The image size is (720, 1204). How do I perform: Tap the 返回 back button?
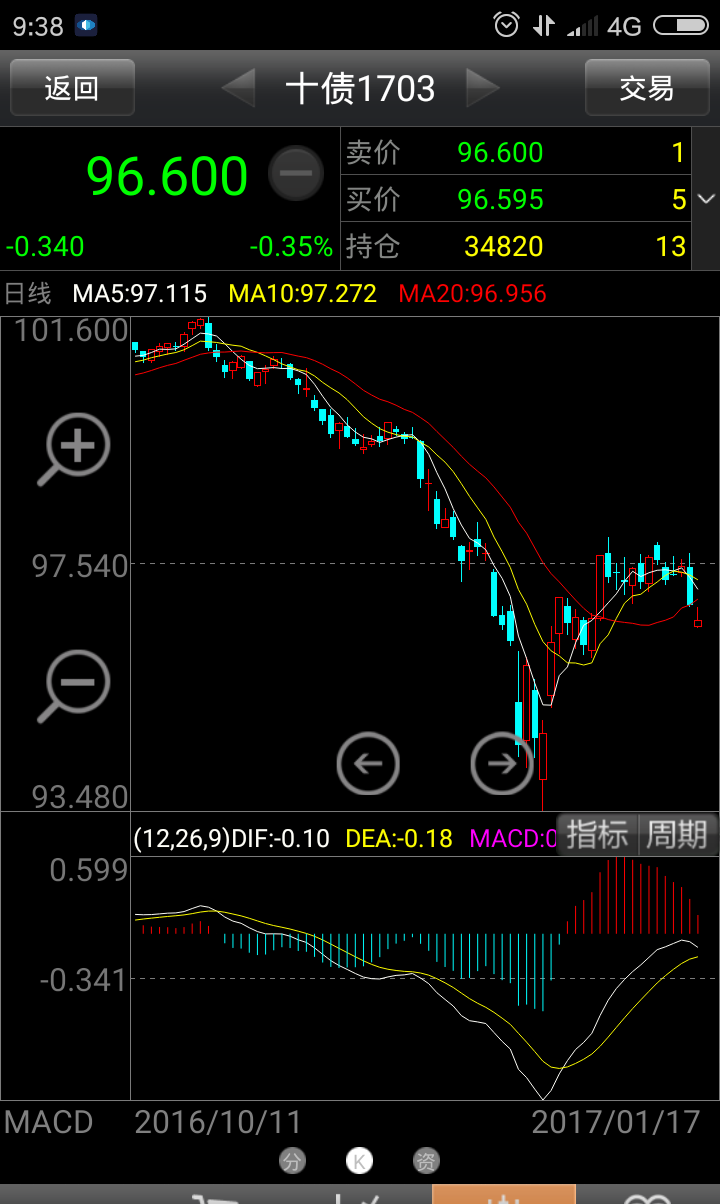tap(72, 88)
